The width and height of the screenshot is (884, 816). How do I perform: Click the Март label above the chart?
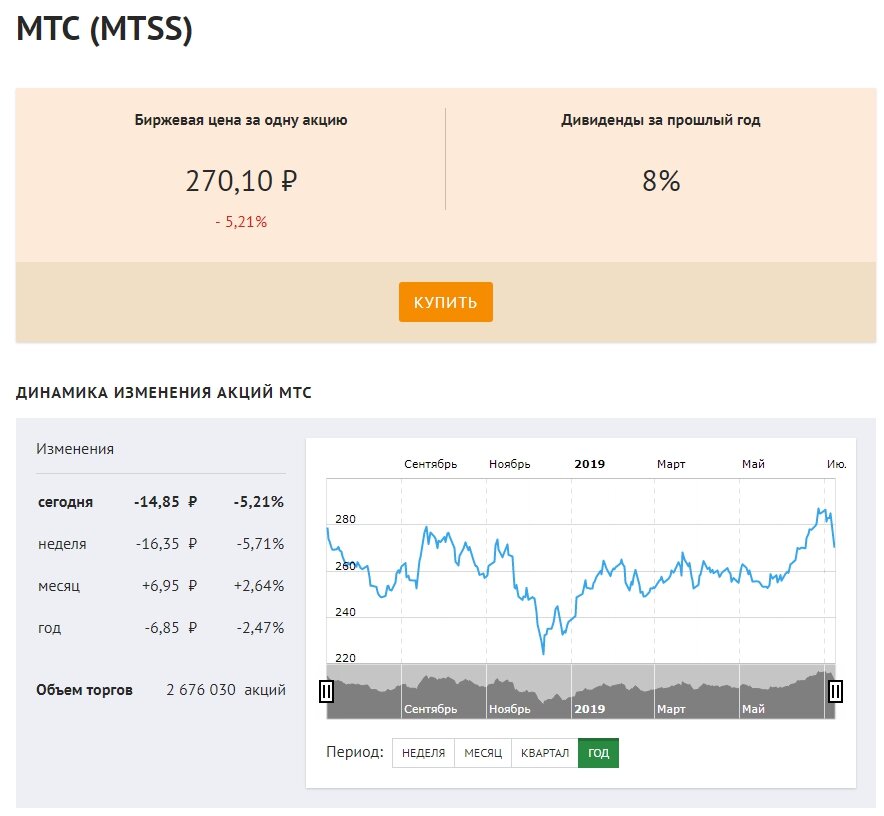671,464
